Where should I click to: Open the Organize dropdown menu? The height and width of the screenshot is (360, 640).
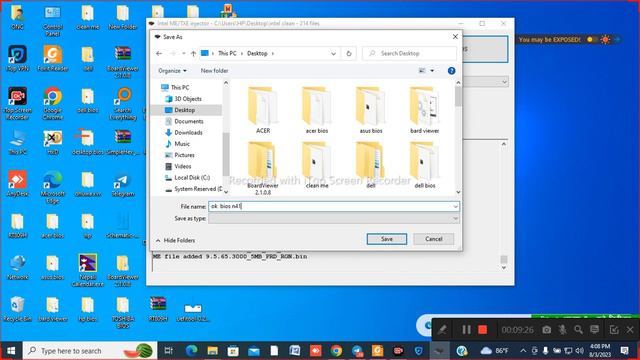coord(172,71)
